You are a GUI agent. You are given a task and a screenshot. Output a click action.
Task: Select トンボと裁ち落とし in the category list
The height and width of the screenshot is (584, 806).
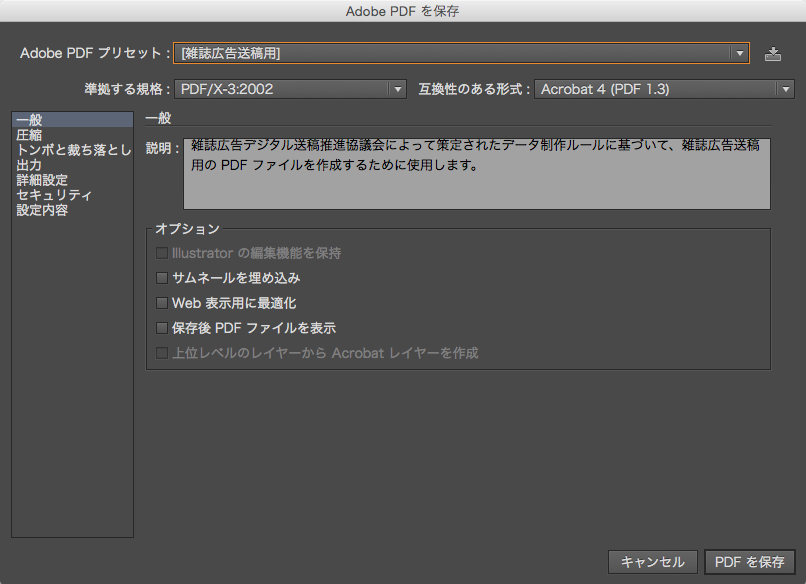click(72, 150)
